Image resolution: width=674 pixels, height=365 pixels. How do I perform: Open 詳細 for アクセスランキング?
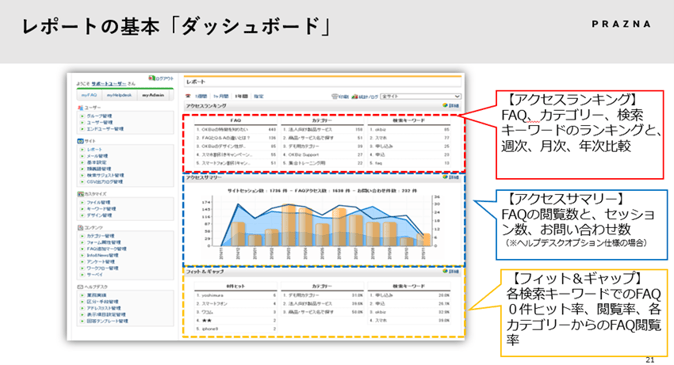(454, 106)
